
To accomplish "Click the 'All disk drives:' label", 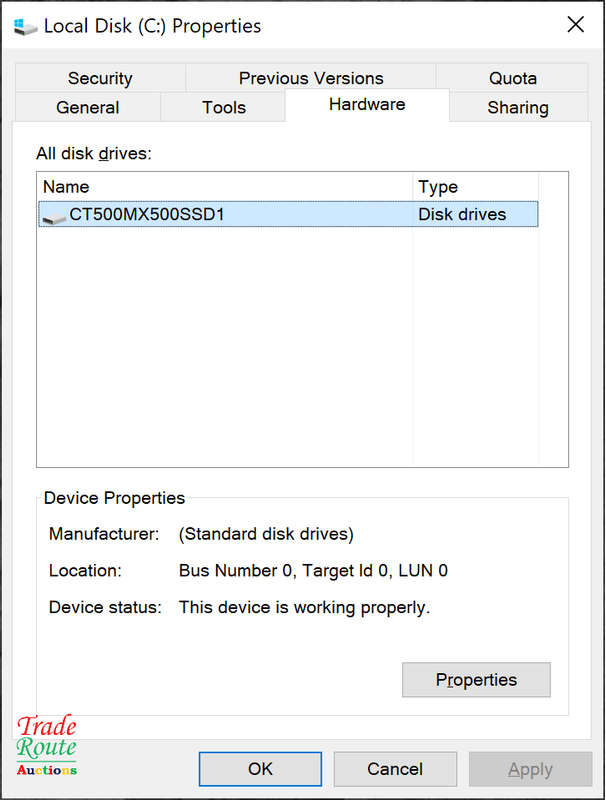I will coord(94,153).
